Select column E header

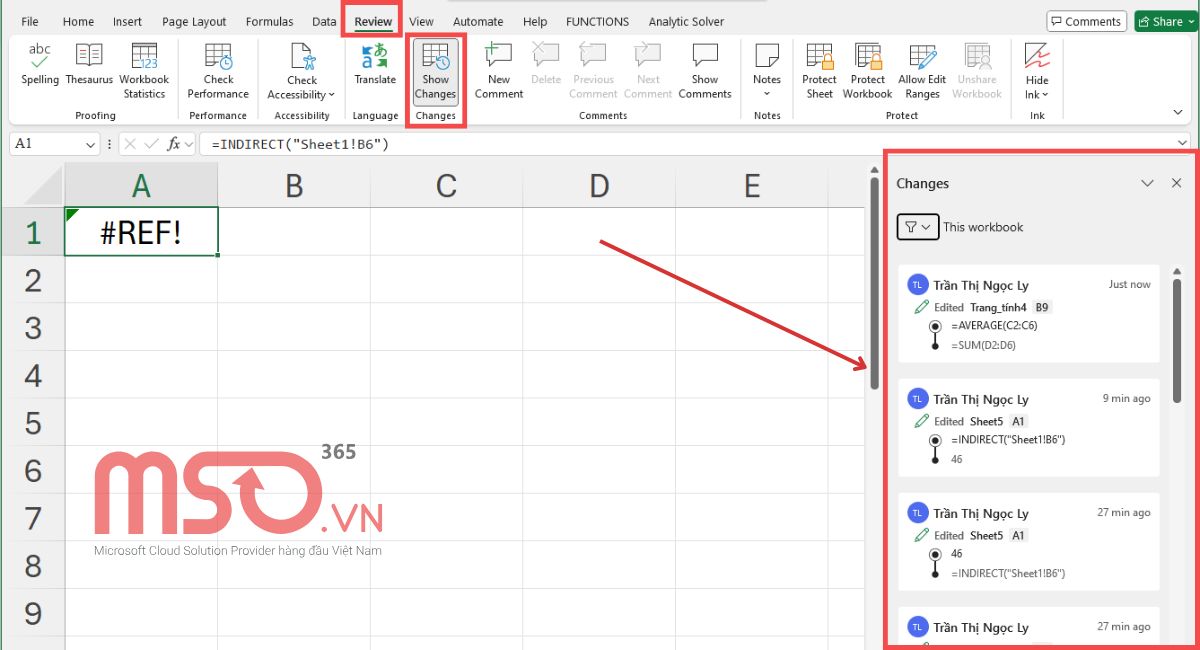(752, 185)
